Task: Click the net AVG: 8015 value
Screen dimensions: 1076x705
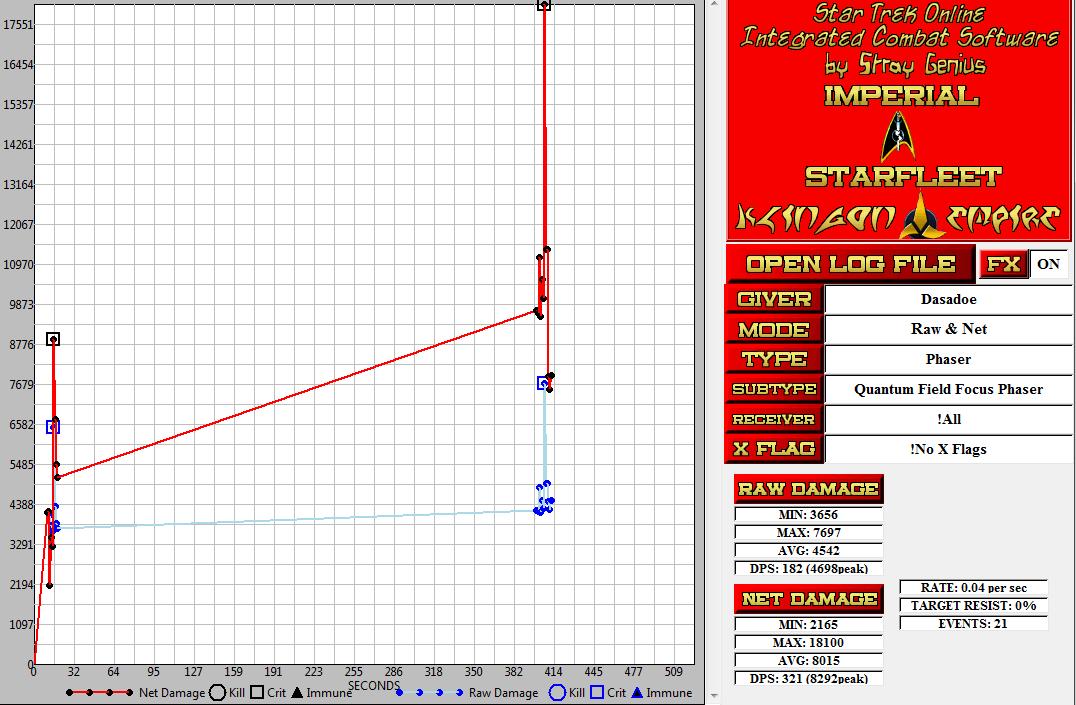Action: point(808,660)
